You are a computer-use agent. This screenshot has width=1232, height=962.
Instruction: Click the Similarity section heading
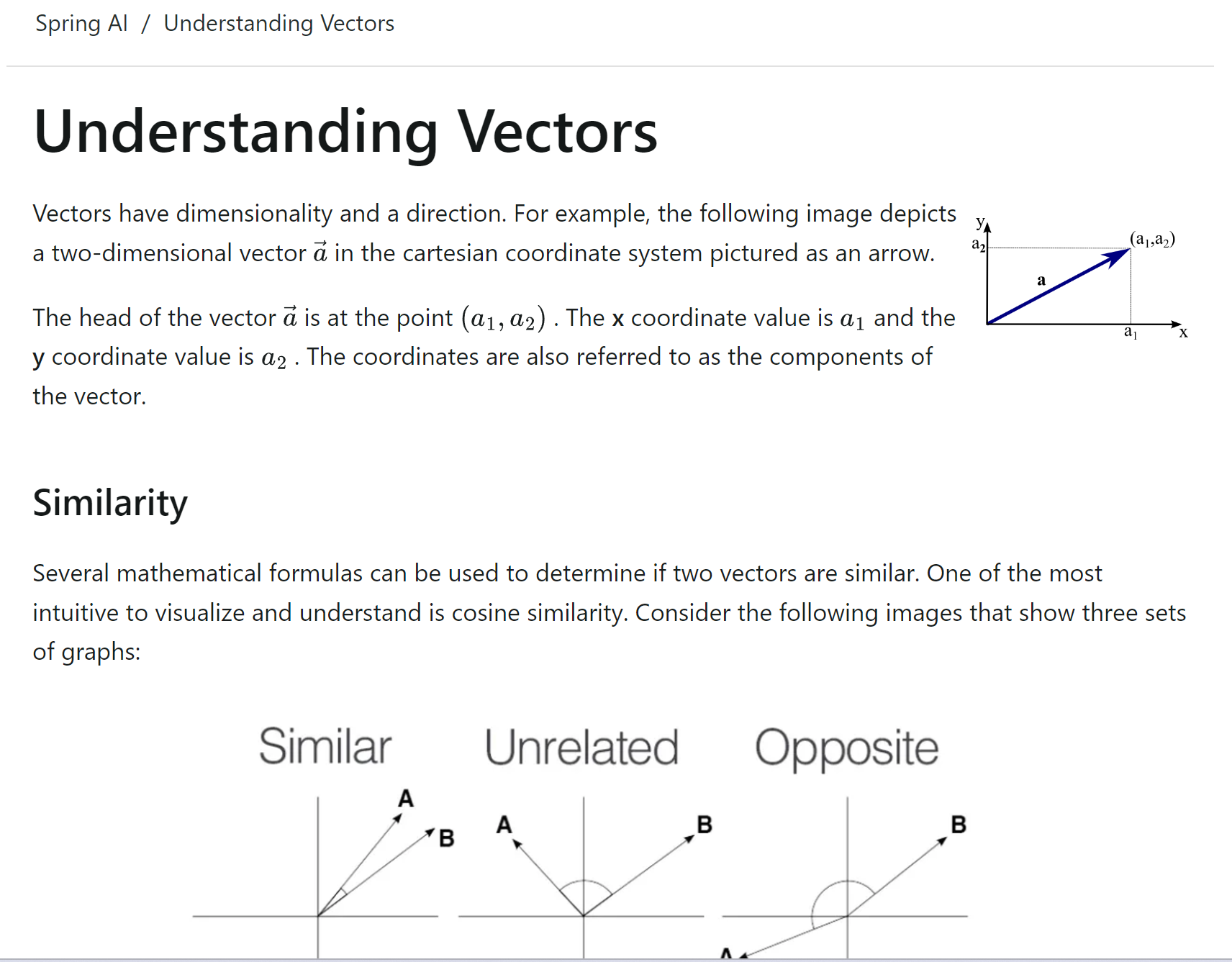tap(110, 502)
